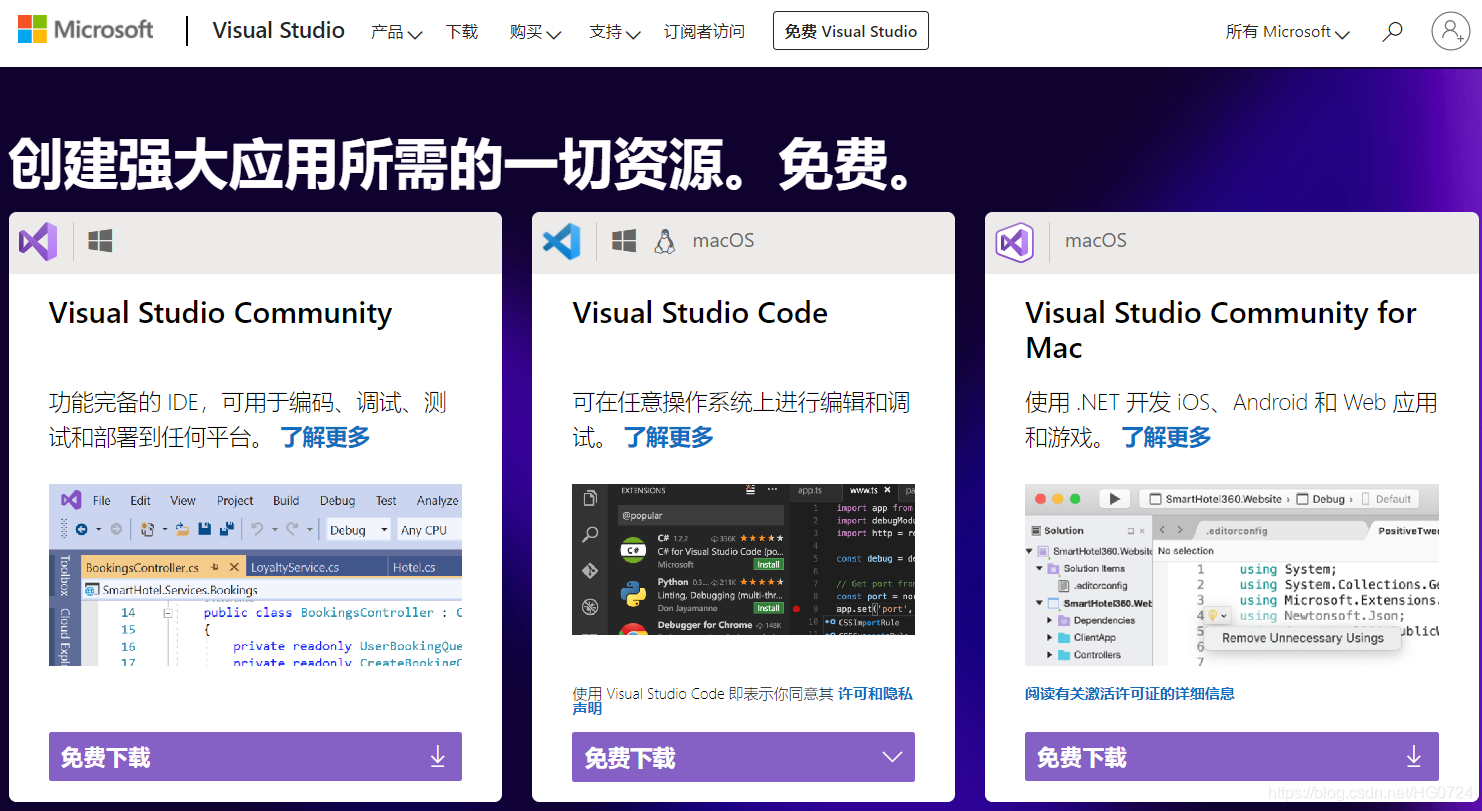Image resolution: width=1482 pixels, height=811 pixels.
Task: Expand chevron on VS Code download button
Action: (x=890, y=757)
